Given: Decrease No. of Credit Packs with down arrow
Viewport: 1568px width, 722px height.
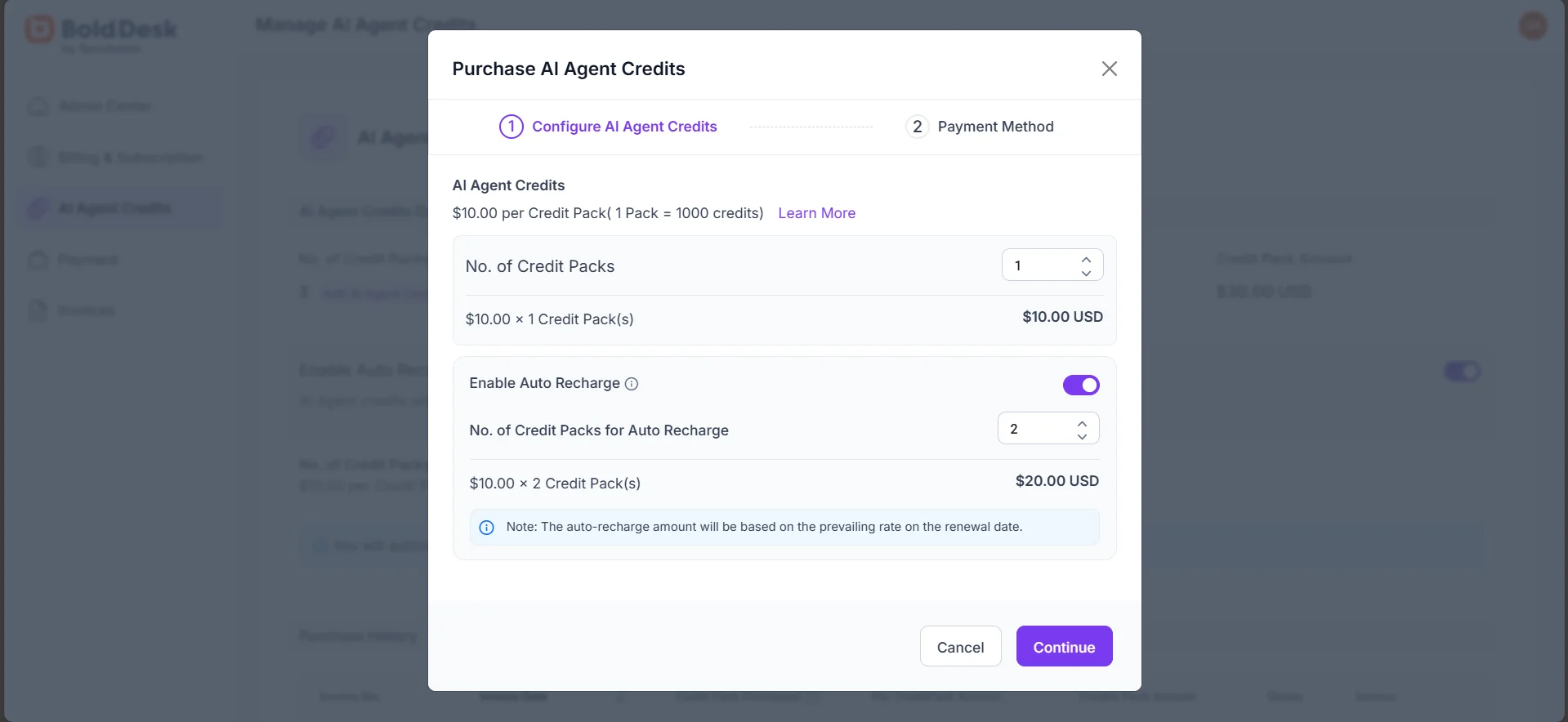Looking at the screenshot, I should pos(1086,273).
